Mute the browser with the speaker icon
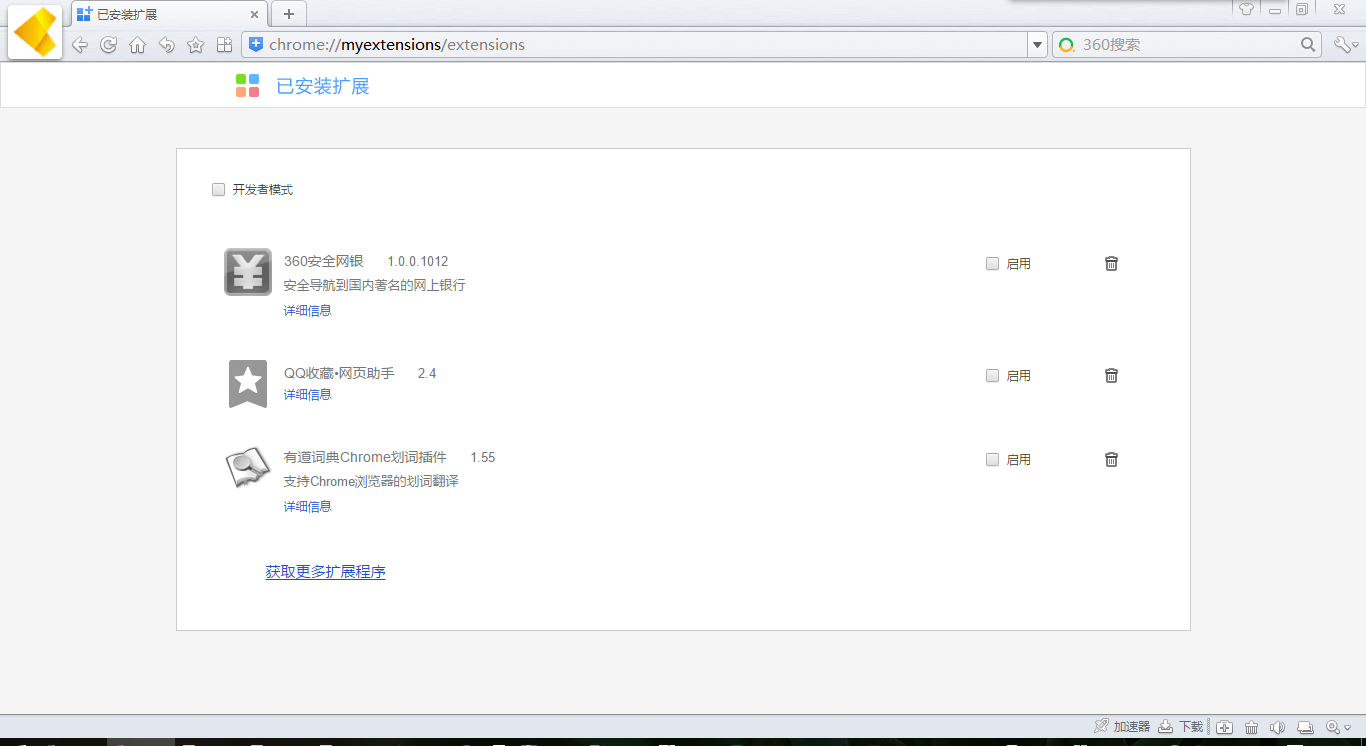This screenshot has height=746, width=1366. (x=1277, y=727)
